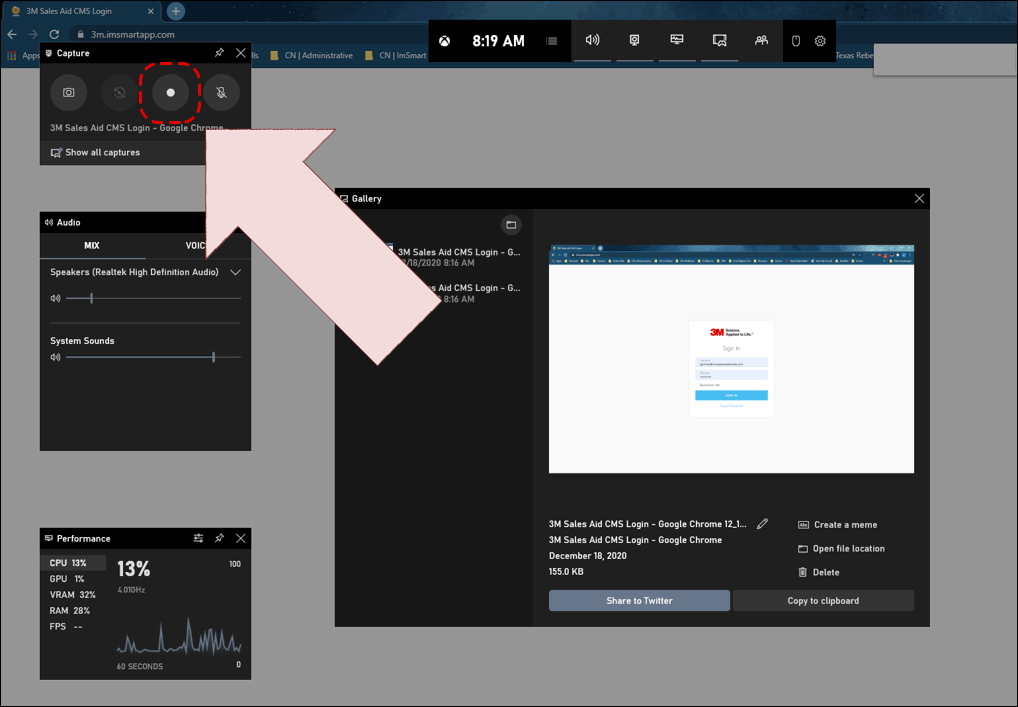This screenshot has width=1018, height=707.
Task: Click Create a meme
Action: click(838, 525)
